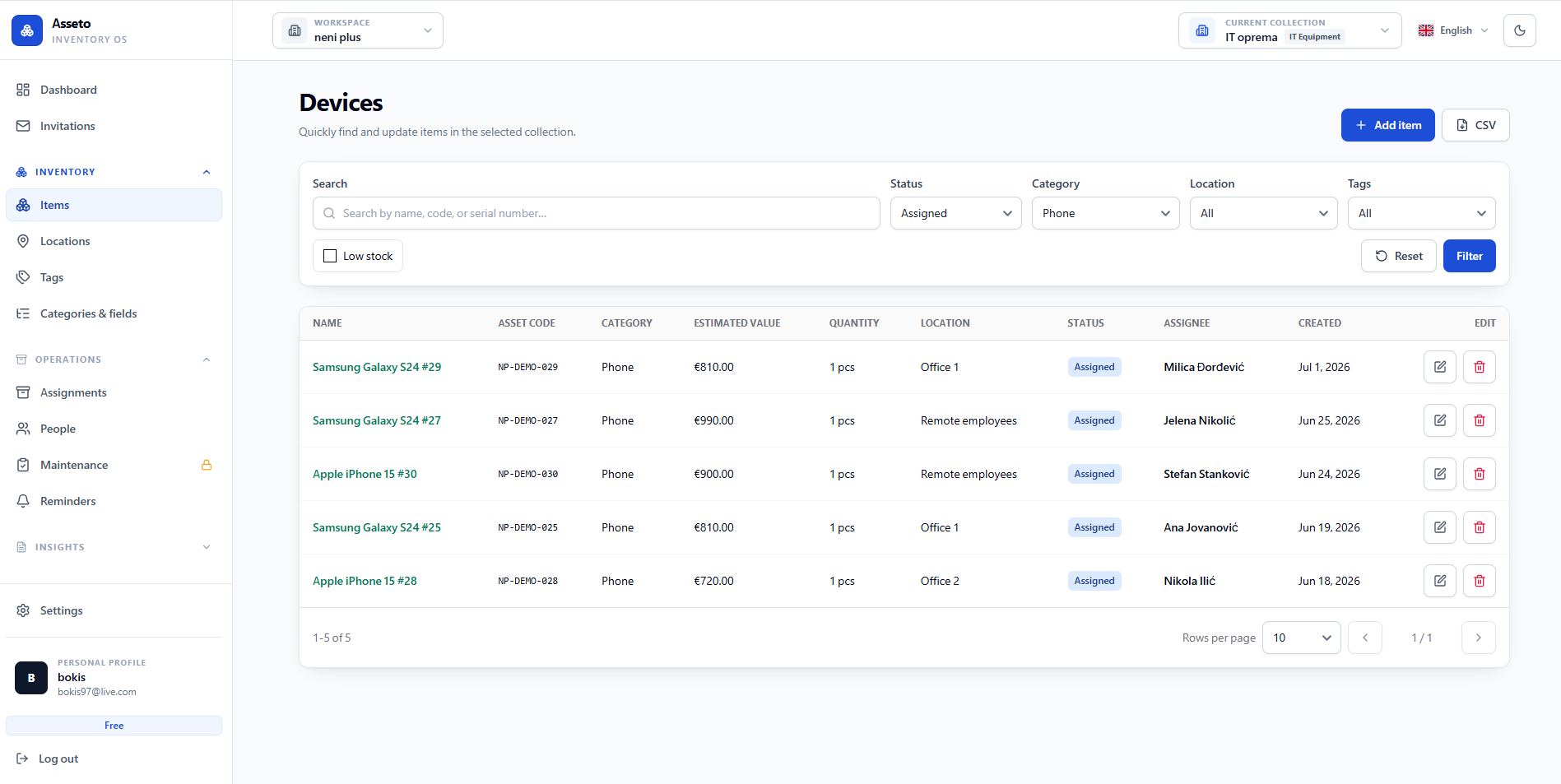Open Samsung Galaxy S24 #25 item link

click(x=377, y=527)
